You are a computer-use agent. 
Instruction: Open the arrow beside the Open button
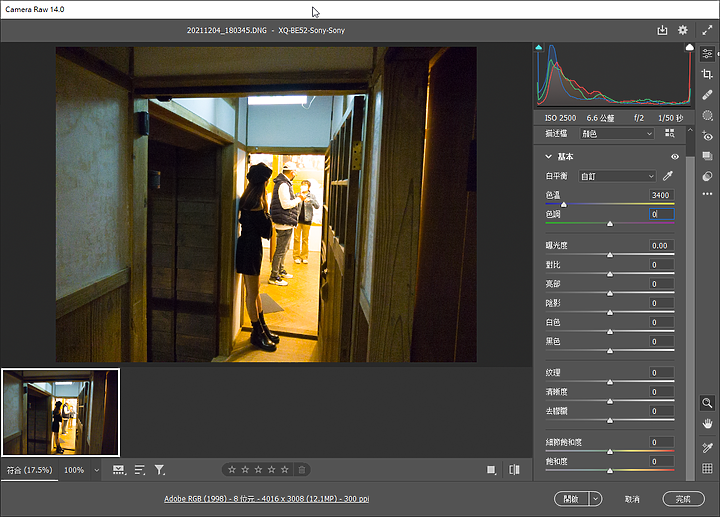click(596, 499)
